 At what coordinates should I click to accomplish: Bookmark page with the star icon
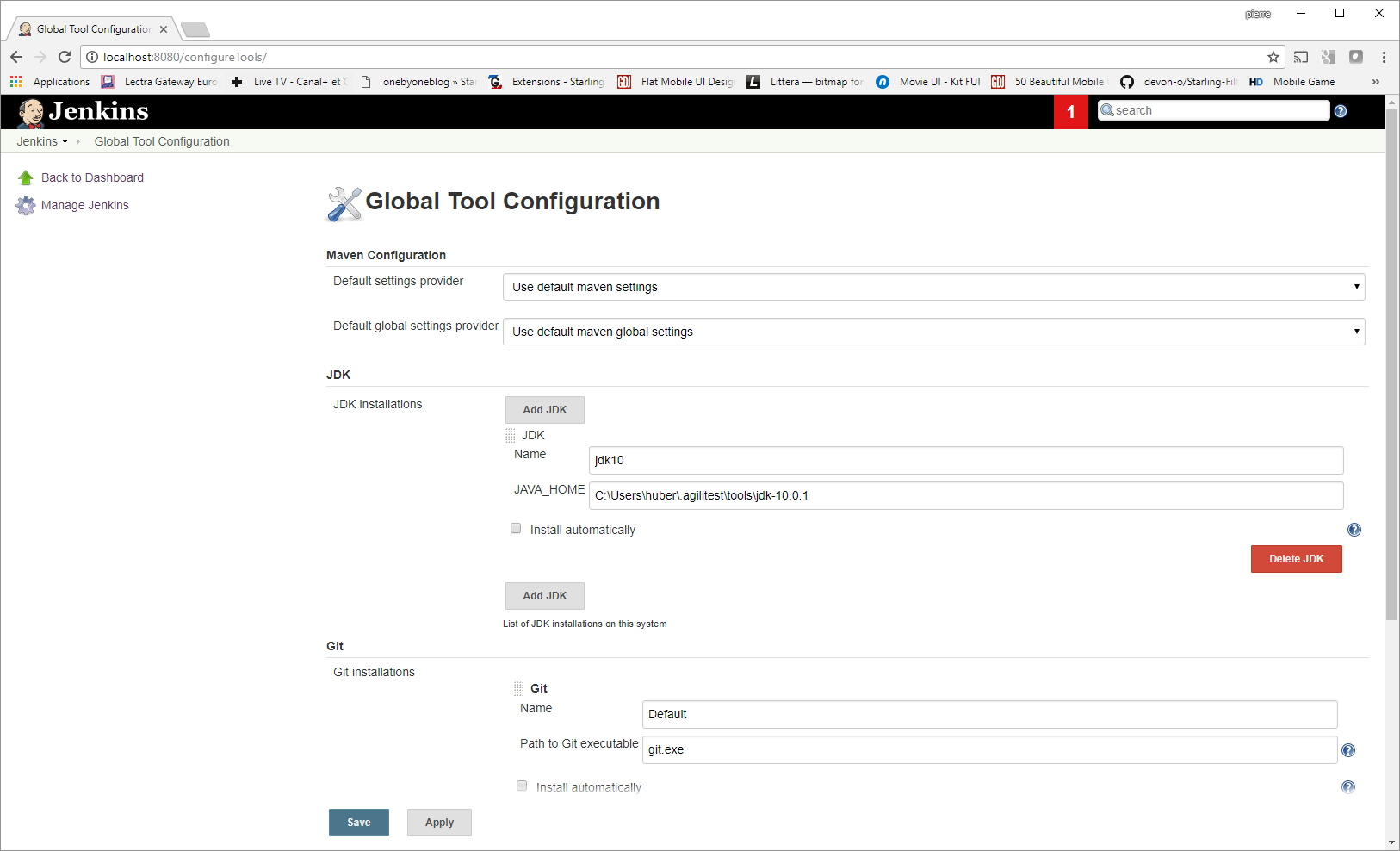click(x=1273, y=57)
